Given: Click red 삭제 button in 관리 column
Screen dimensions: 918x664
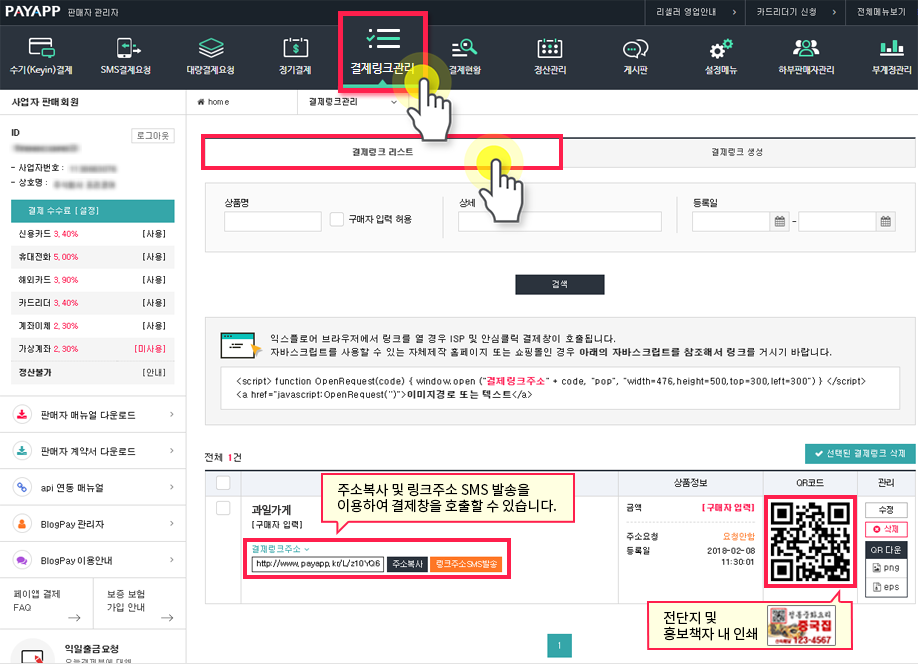Looking at the screenshot, I should pyautogui.click(x=886, y=529).
